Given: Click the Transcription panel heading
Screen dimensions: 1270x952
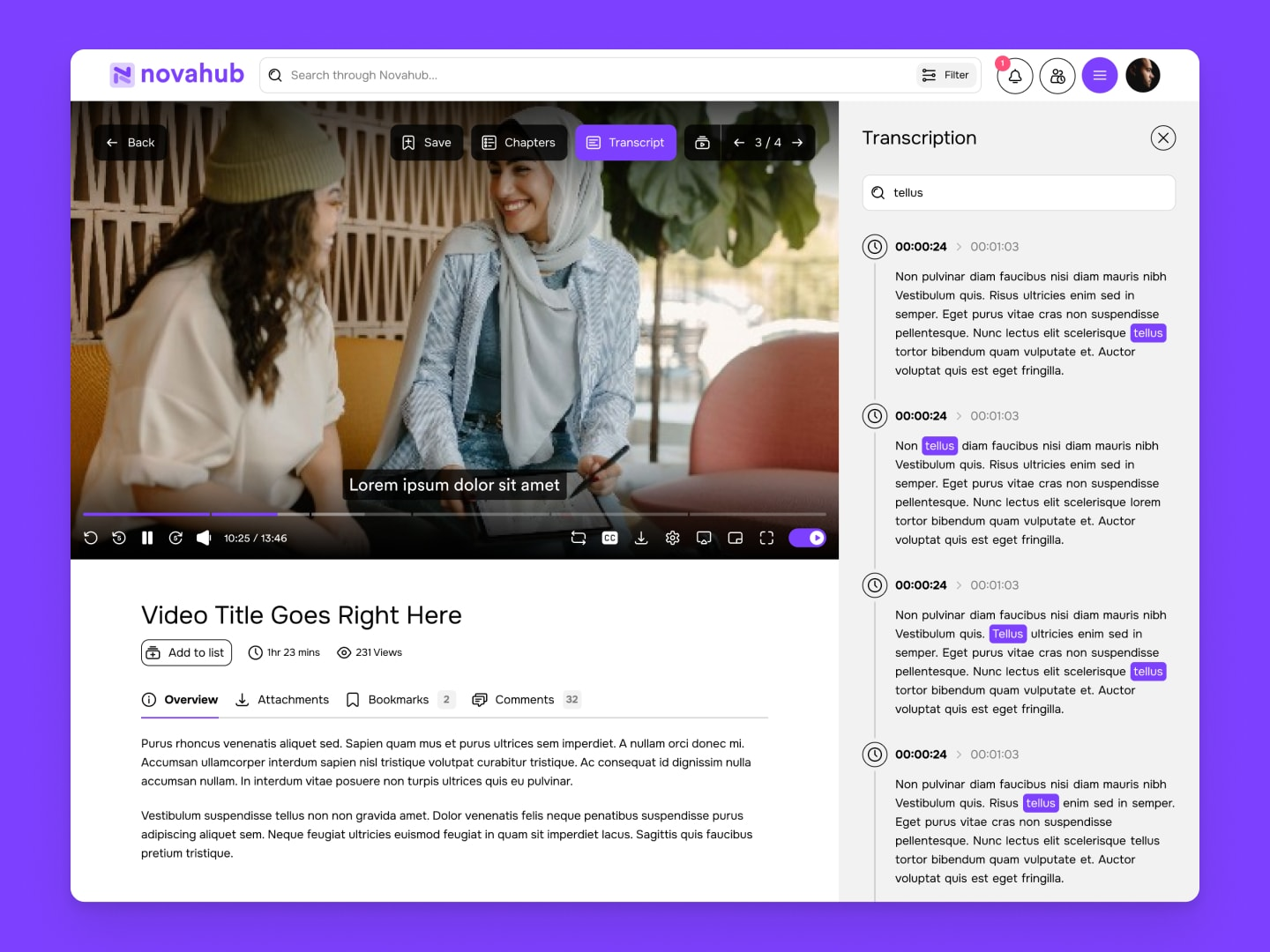Looking at the screenshot, I should click(919, 138).
